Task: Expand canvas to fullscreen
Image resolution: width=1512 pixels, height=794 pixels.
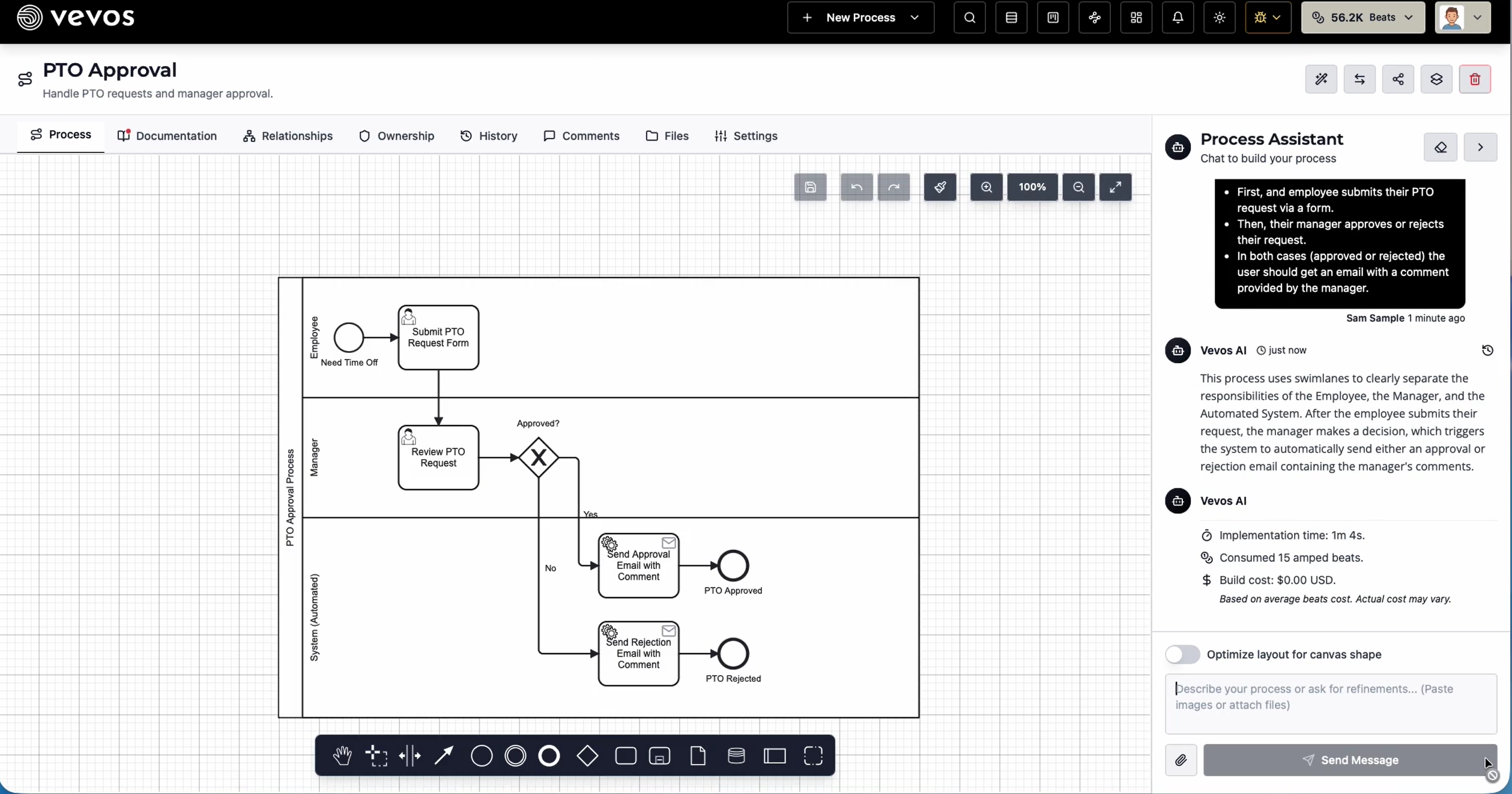Action: 1115,187
